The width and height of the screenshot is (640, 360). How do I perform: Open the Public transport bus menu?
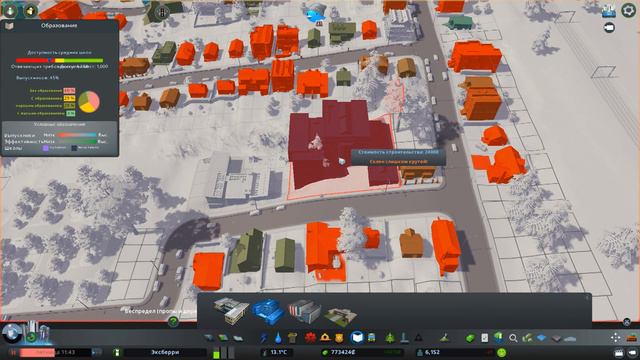click(x=372, y=338)
